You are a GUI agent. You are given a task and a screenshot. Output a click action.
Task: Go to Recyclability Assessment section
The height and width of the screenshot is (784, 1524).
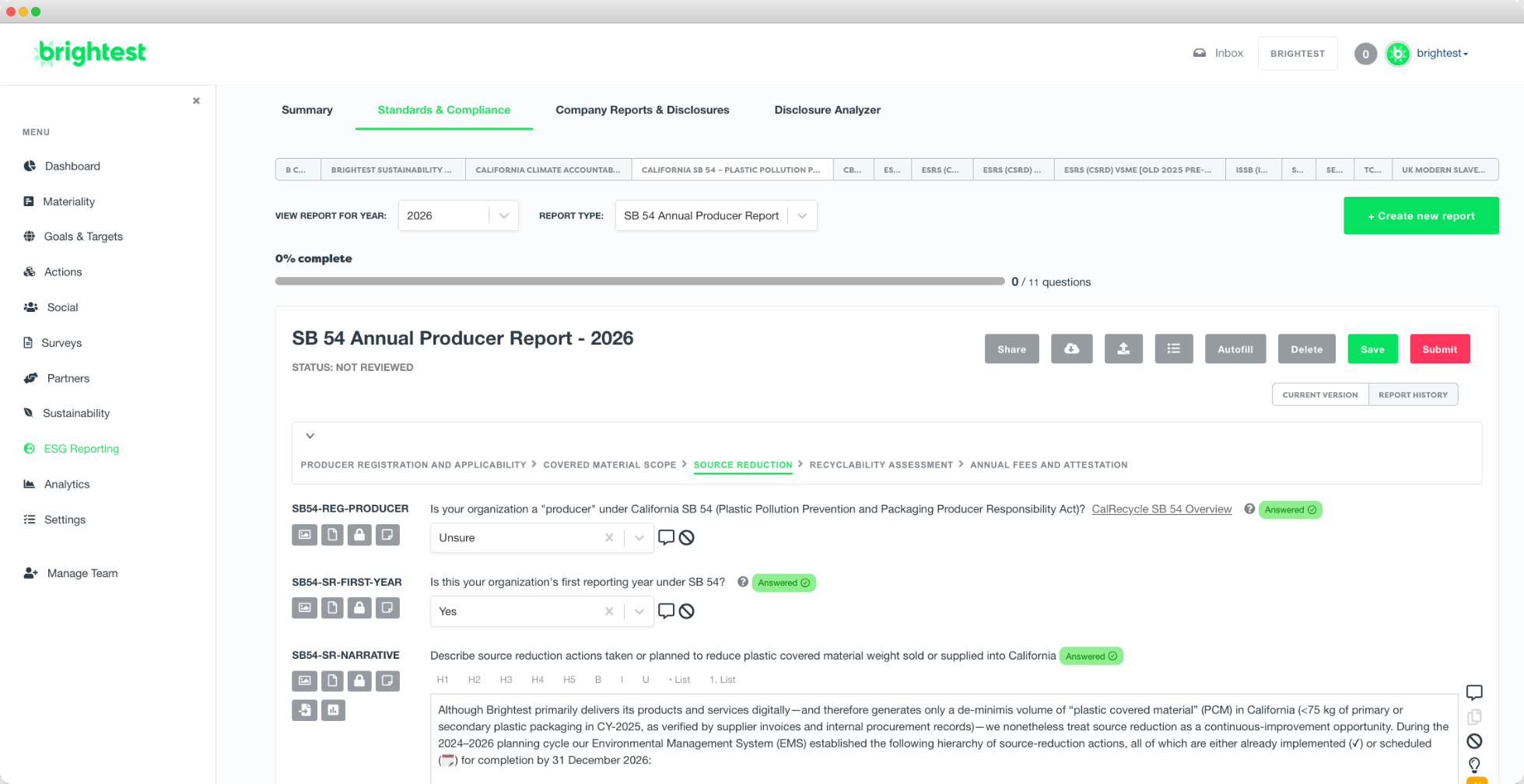point(881,465)
